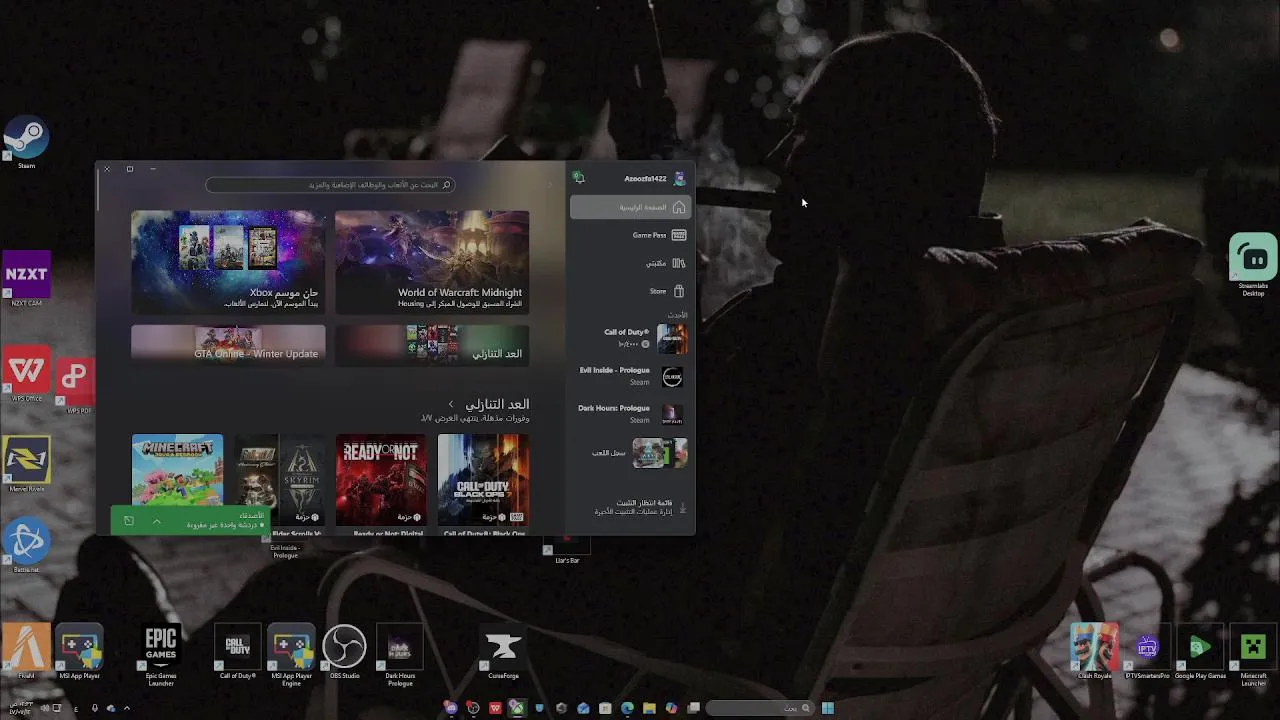This screenshot has height=720, width=1280.
Task: Open Clash Royale desktop shortcut
Action: point(1095,652)
